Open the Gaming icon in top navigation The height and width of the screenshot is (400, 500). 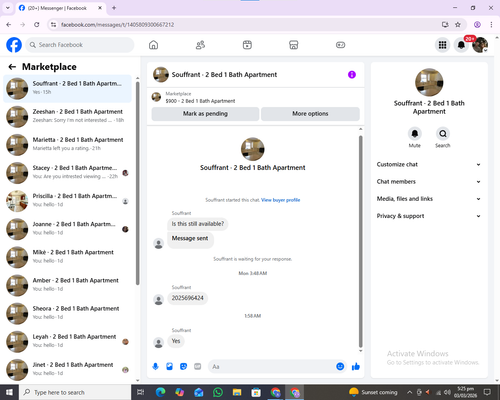[340, 45]
